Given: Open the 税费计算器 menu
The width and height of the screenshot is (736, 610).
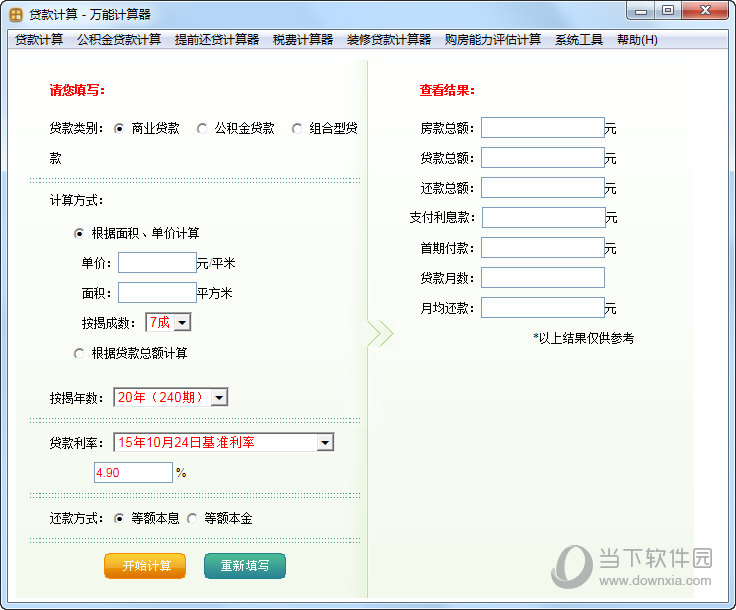Looking at the screenshot, I should (303, 40).
